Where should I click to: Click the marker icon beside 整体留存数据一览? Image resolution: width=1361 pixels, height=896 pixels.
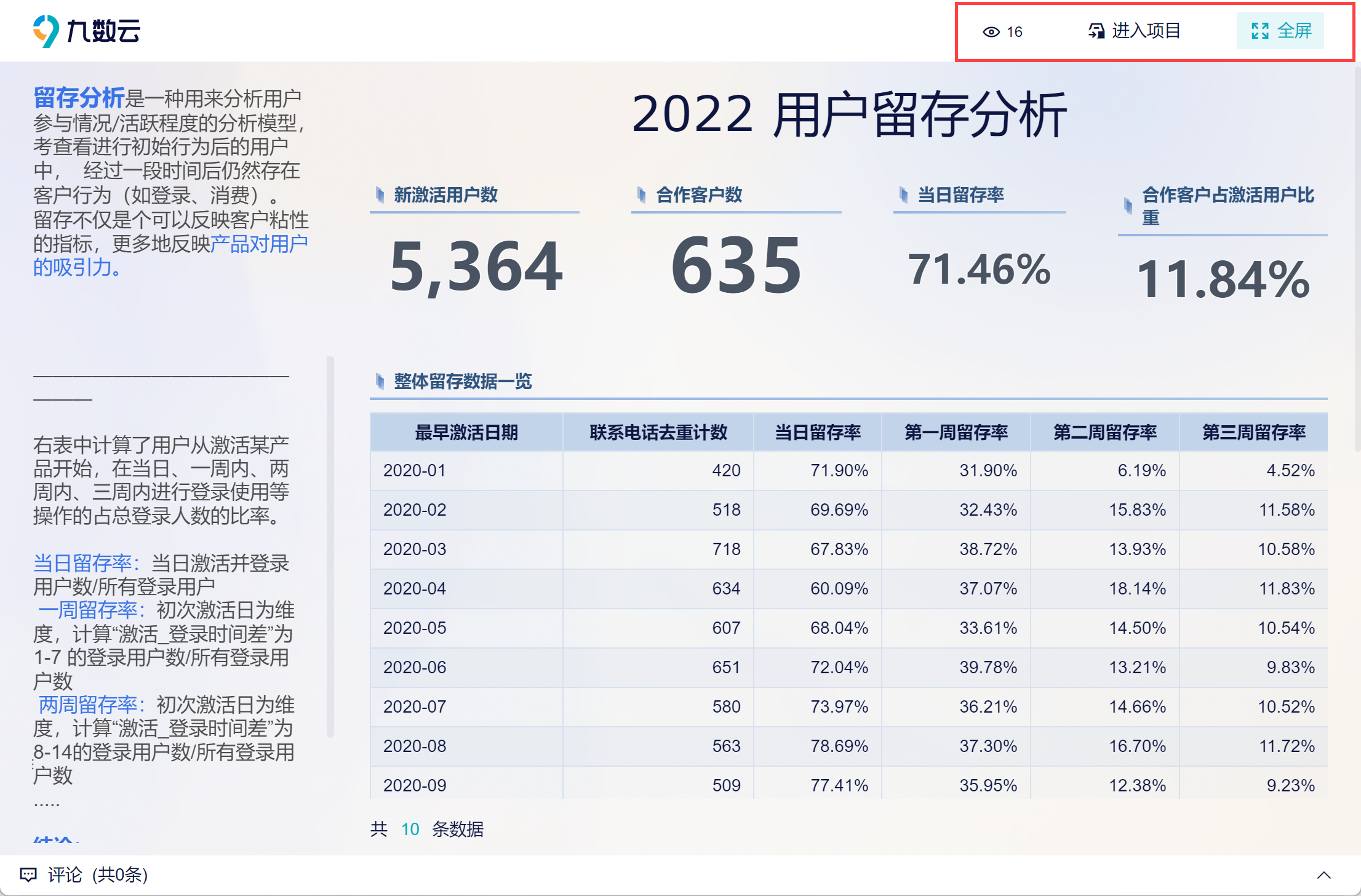(380, 382)
